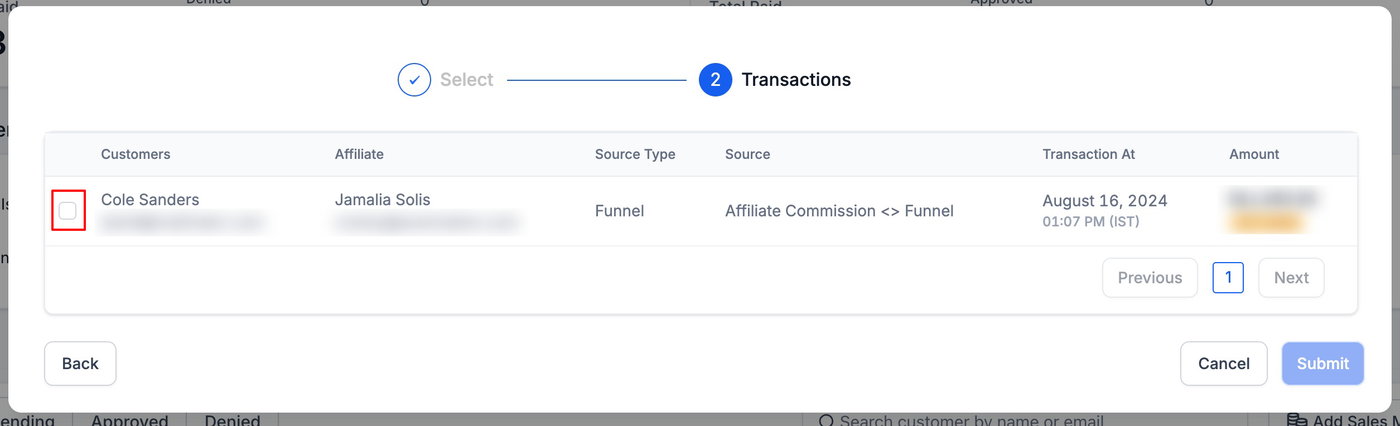Go back to the Select step label
The height and width of the screenshot is (426, 1400).
tap(466, 80)
